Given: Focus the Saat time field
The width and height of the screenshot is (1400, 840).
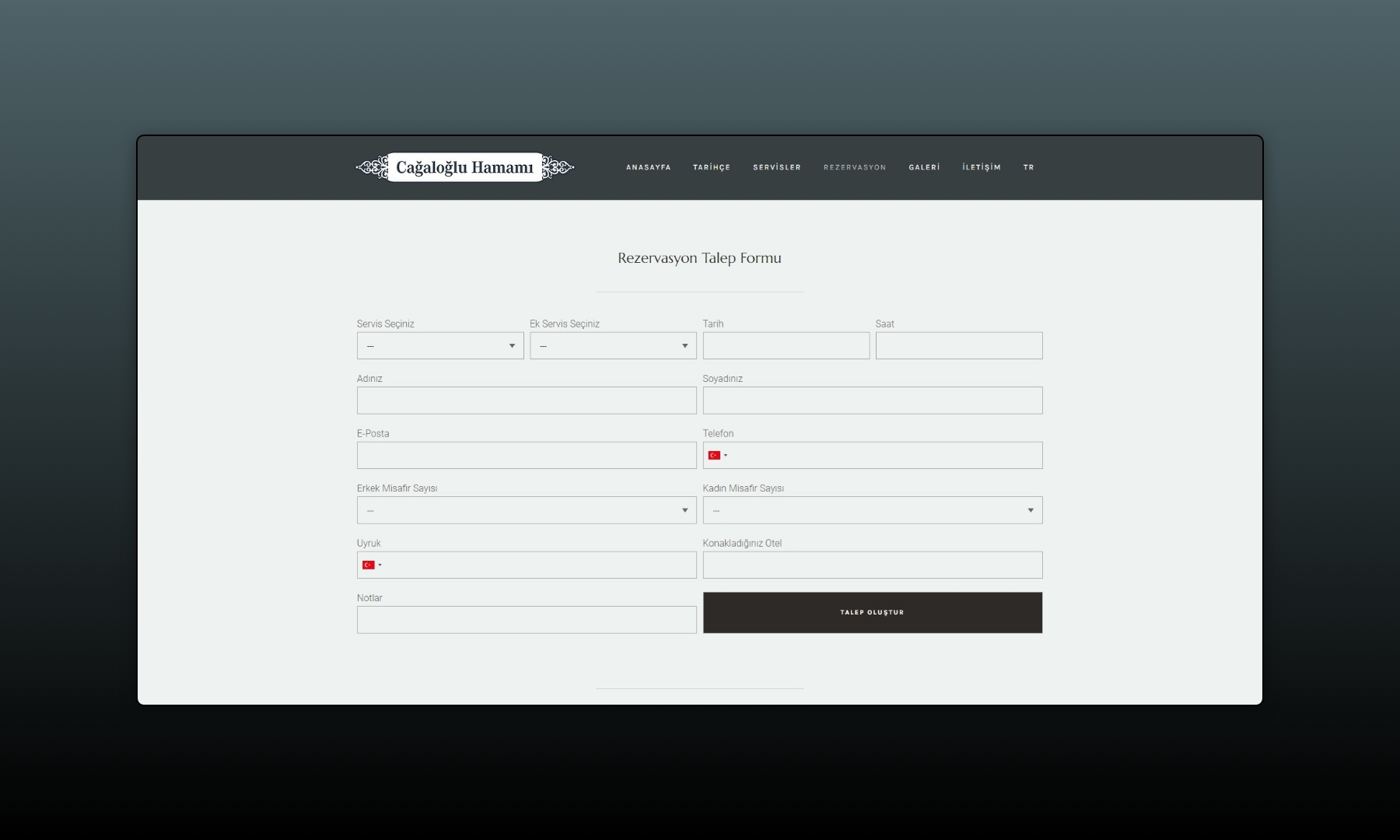Looking at the screenshot, I should click(x=958, y=346).
